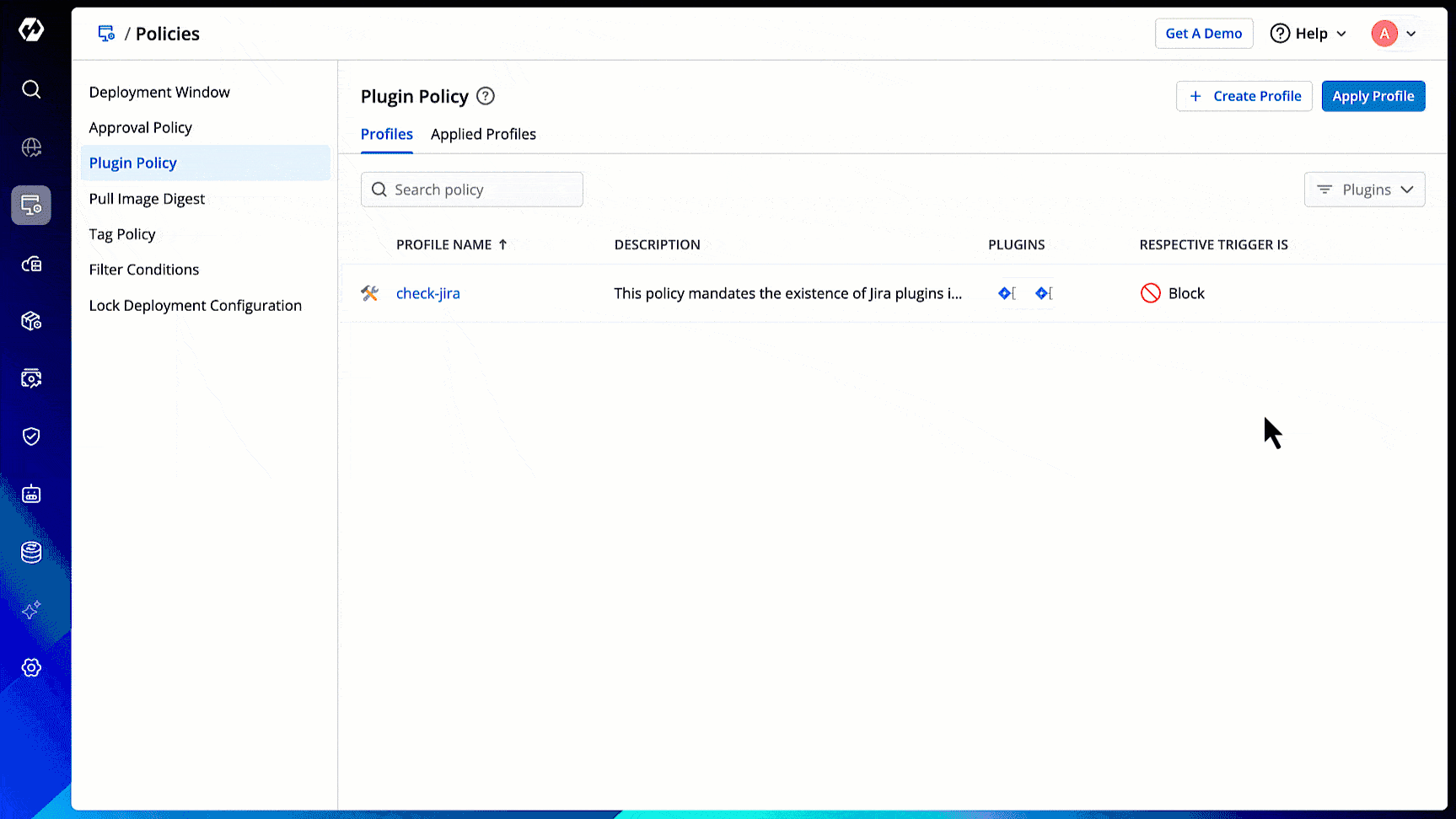1456x819 pixels.
Task: Click the Devtron logo icon
Action: click(x=31, y=30)
